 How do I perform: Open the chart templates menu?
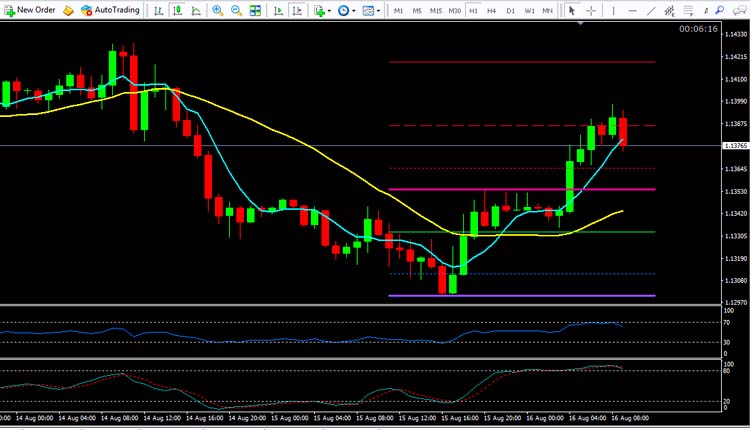[x=368, y=10]
